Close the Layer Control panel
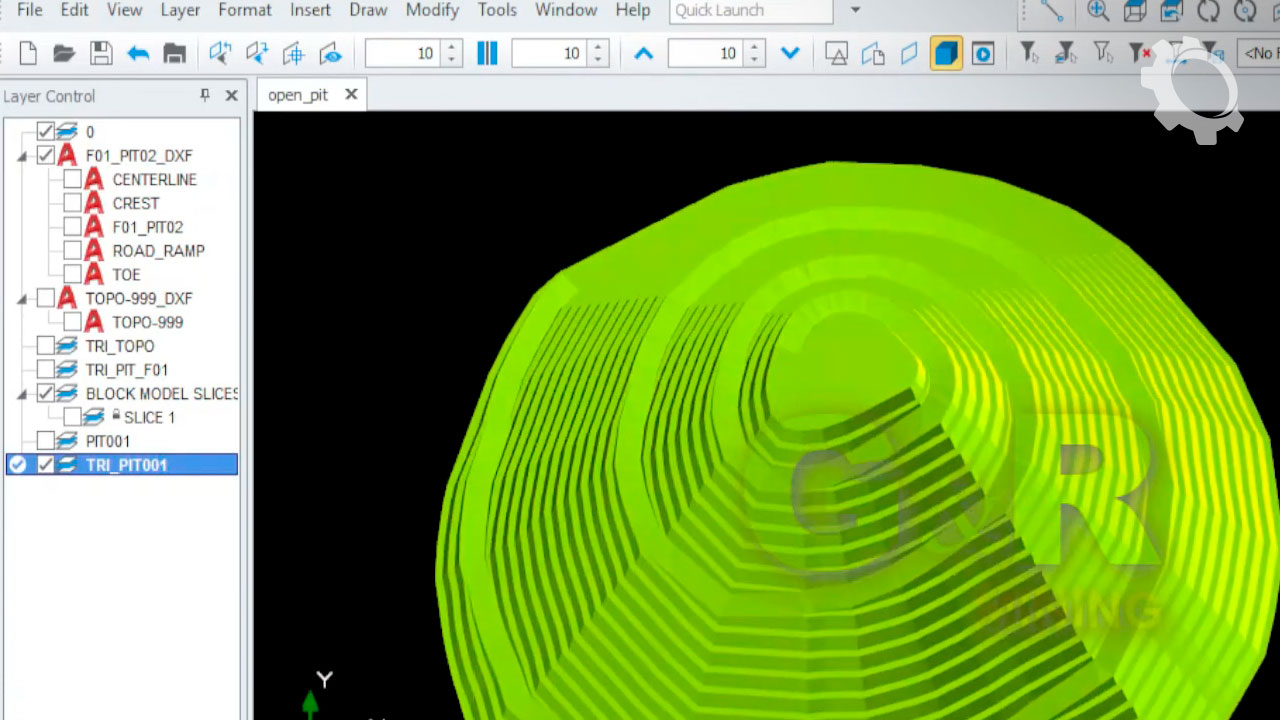Screen dimensions: 1280x720 pos(231,96)
